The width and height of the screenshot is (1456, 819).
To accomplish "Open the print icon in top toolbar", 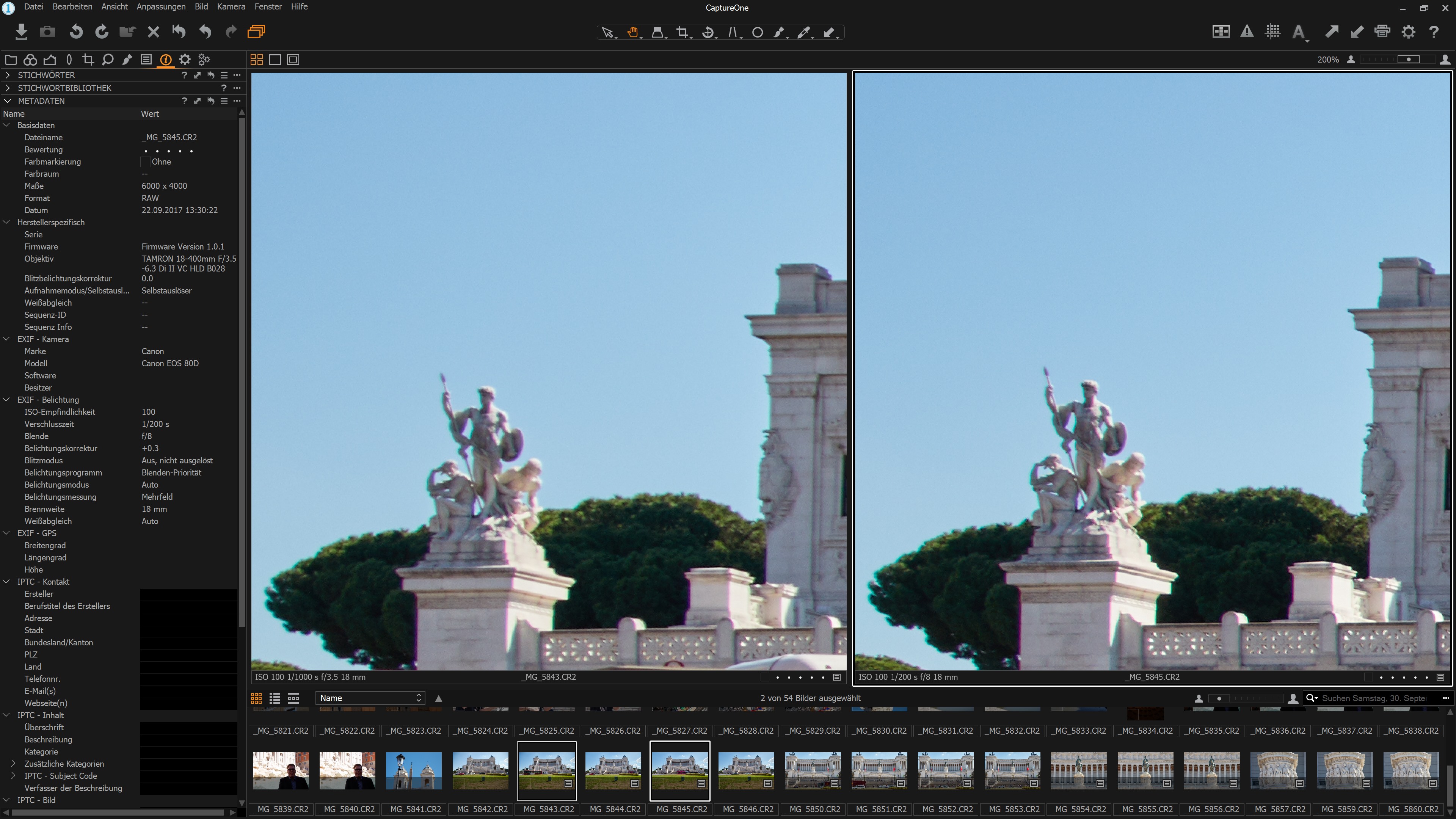I will coord(1382,31).
